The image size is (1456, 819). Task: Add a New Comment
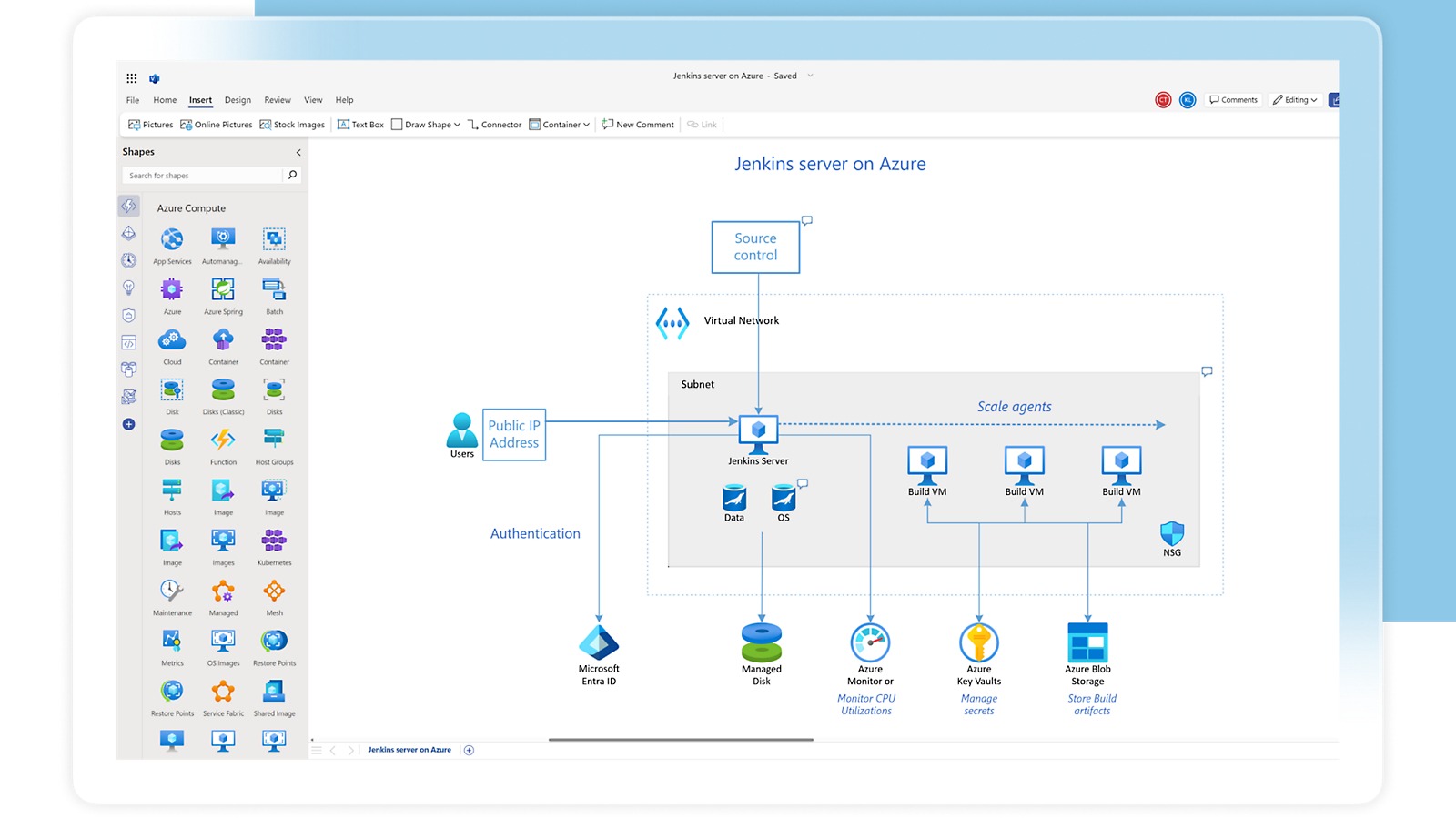(x=638, y=125)
